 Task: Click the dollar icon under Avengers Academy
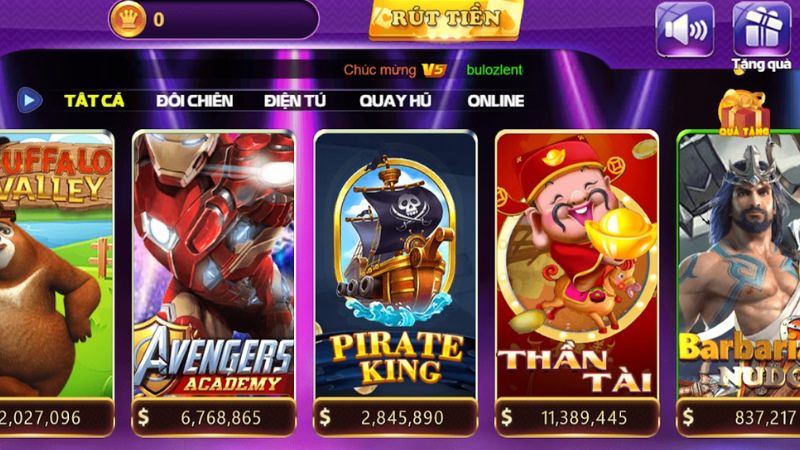[x=144, y=417]
